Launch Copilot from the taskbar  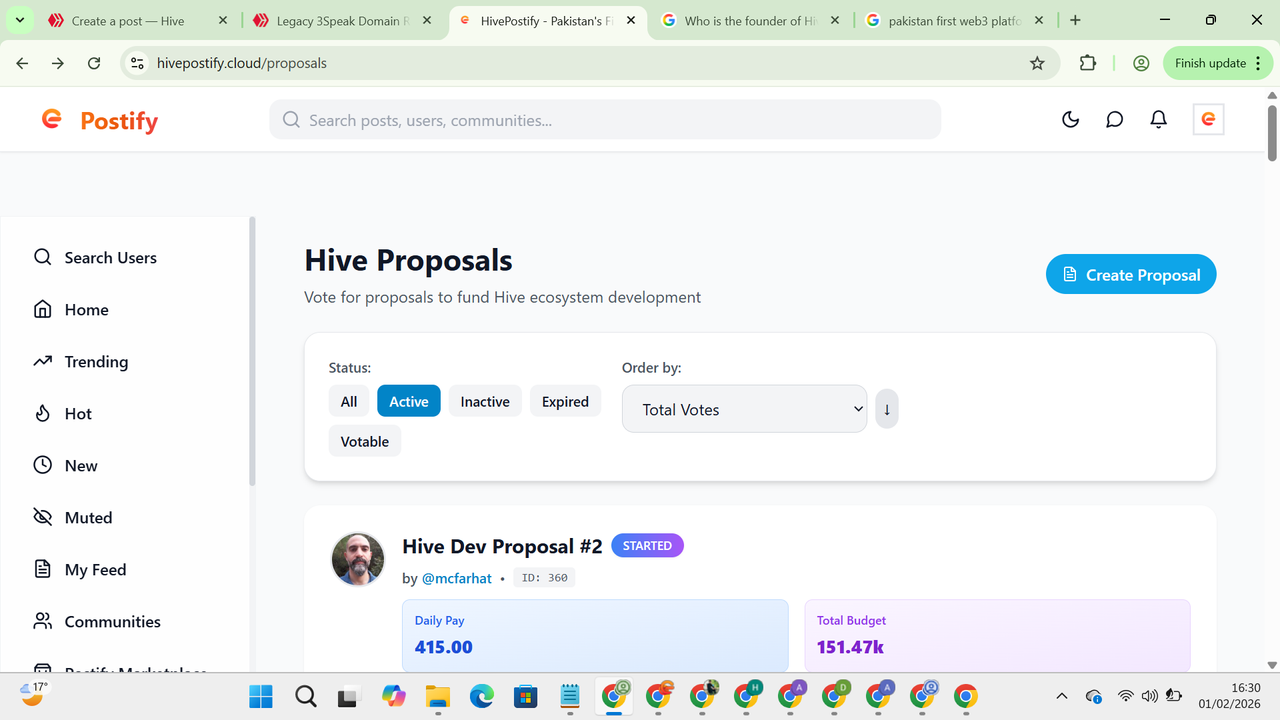(394, 696)
